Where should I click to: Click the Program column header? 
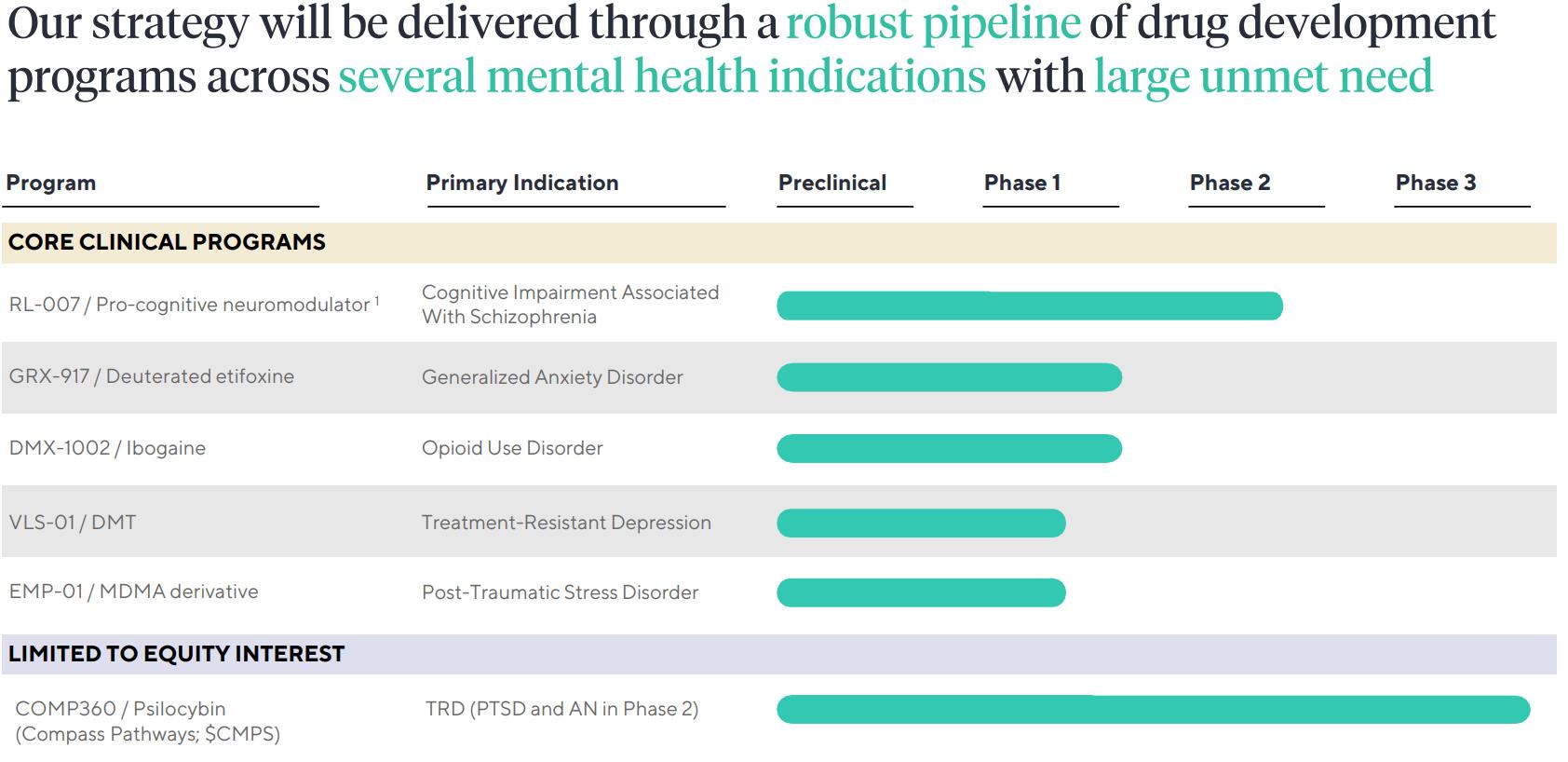point(51,183)
